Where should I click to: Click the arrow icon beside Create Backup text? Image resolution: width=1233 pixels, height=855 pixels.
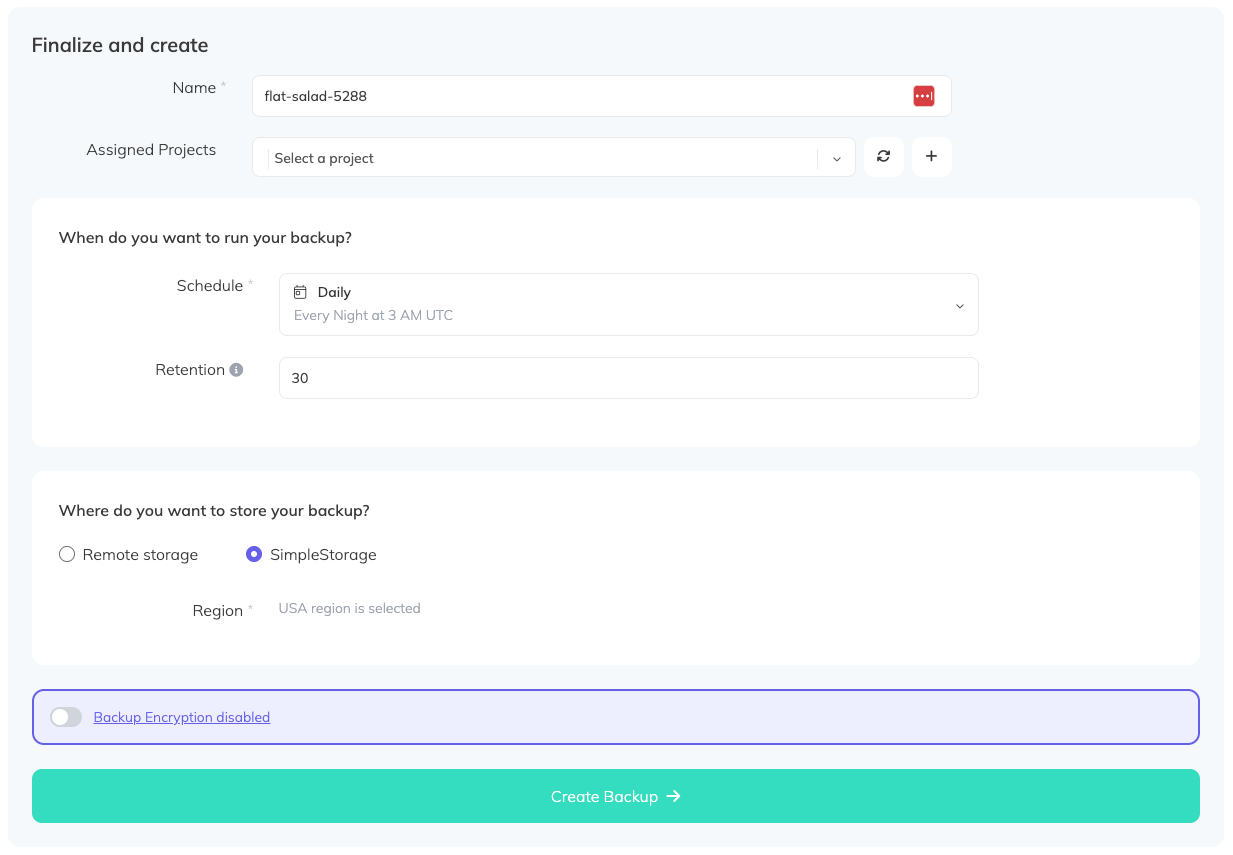[674, 796]
